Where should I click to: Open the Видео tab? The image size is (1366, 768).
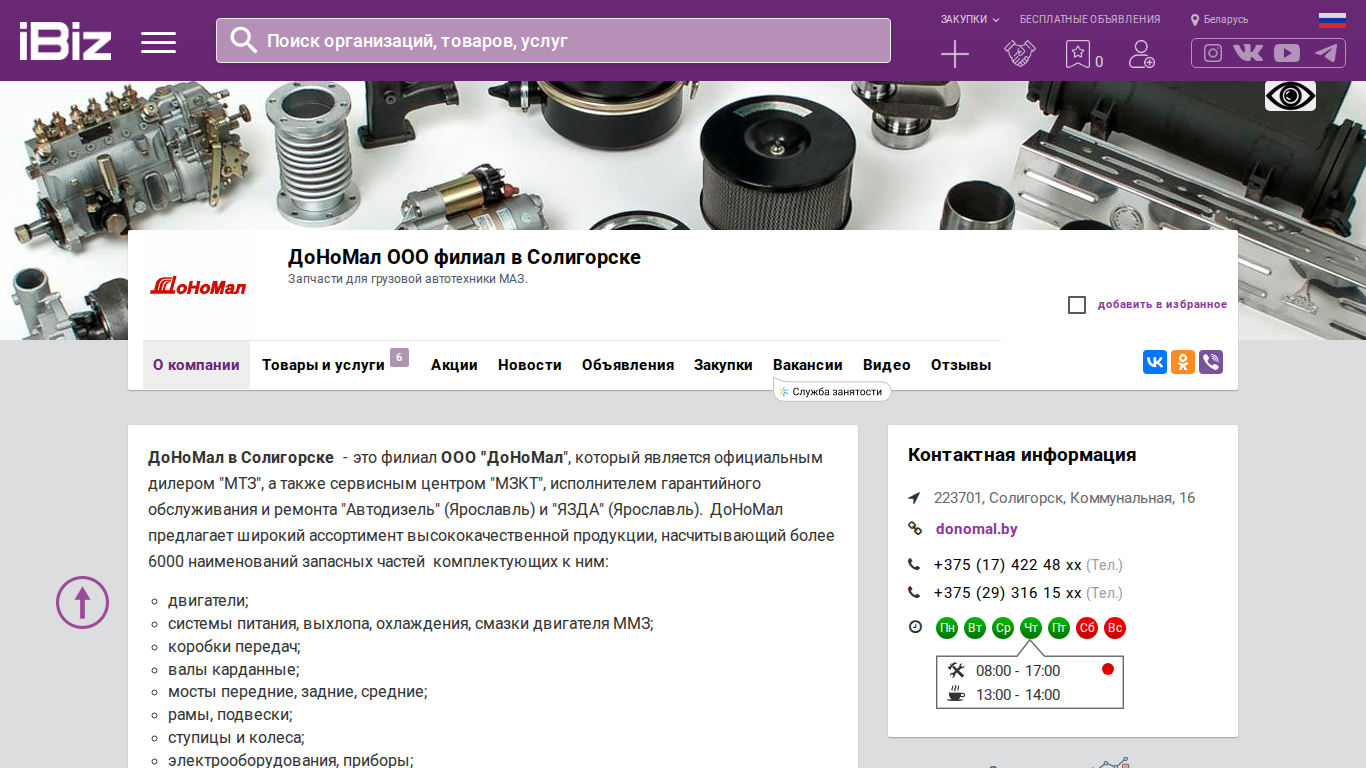pos(887,365)
